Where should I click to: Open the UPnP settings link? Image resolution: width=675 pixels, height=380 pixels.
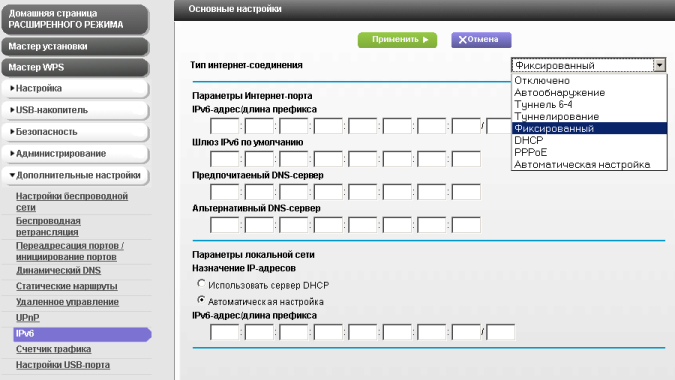tap(28, 318)
